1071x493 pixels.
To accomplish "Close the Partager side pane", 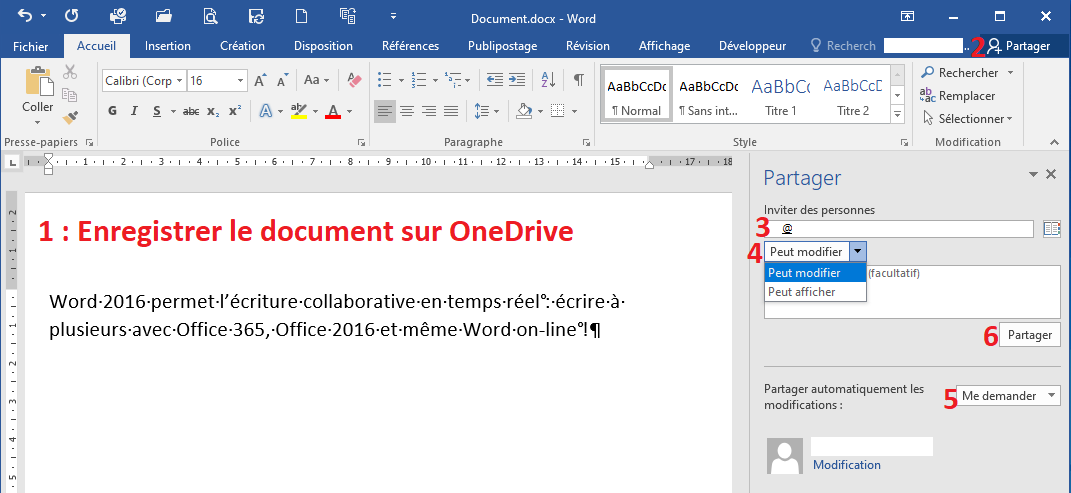I will pyautogui.click(x=1052, y=174).
